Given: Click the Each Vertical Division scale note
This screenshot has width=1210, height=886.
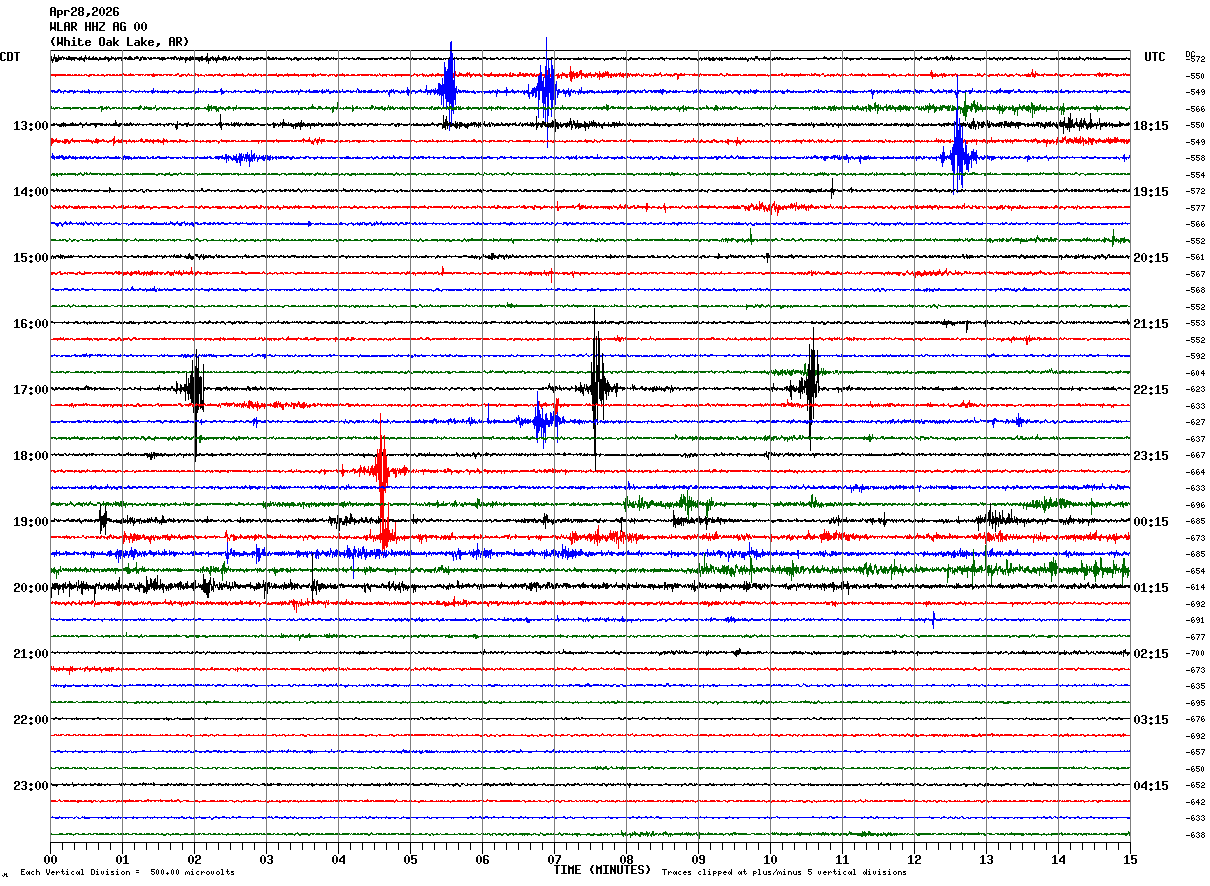Looking at the screenshot, I should pyautogui.click(x=127, y=873).
